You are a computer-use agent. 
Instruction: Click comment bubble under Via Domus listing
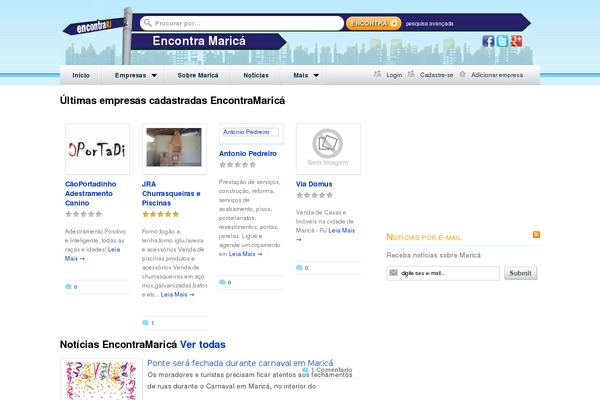(299, 268)
